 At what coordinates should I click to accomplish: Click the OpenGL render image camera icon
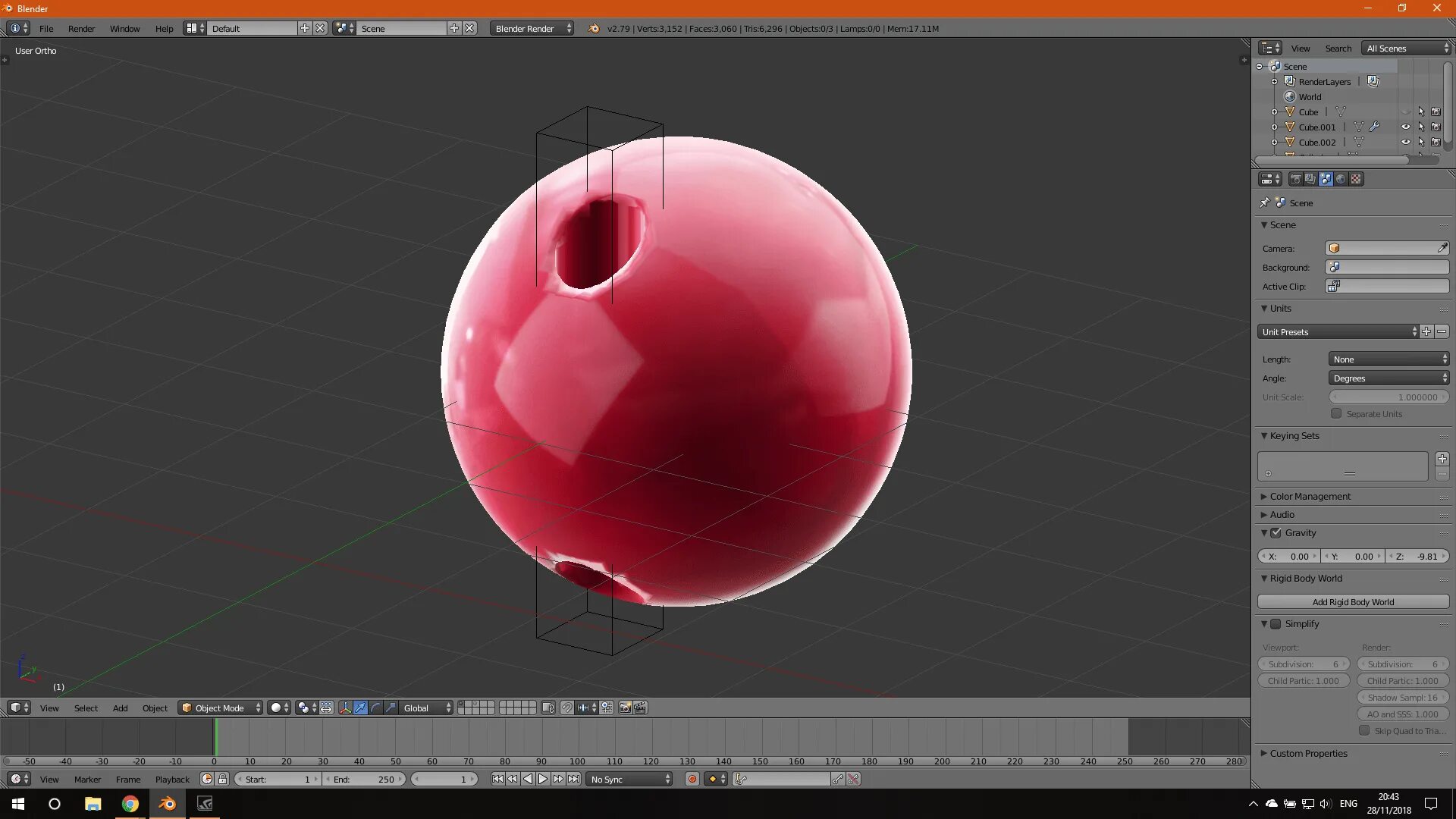tap(625, 708)
